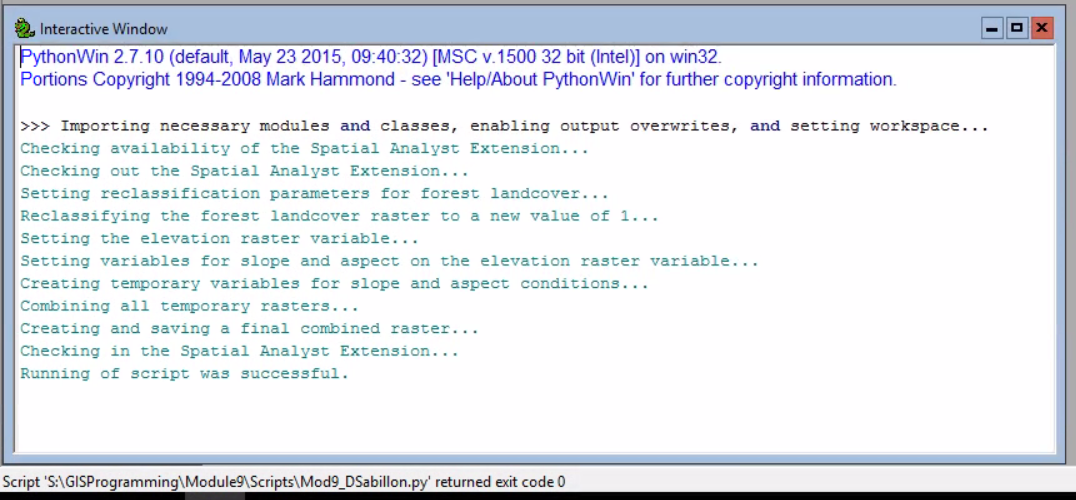The image size is (1076, 500).
Task: Click 'Checking out the Spatial Analyst Extension...'
Action: click(x=244, y=171)
